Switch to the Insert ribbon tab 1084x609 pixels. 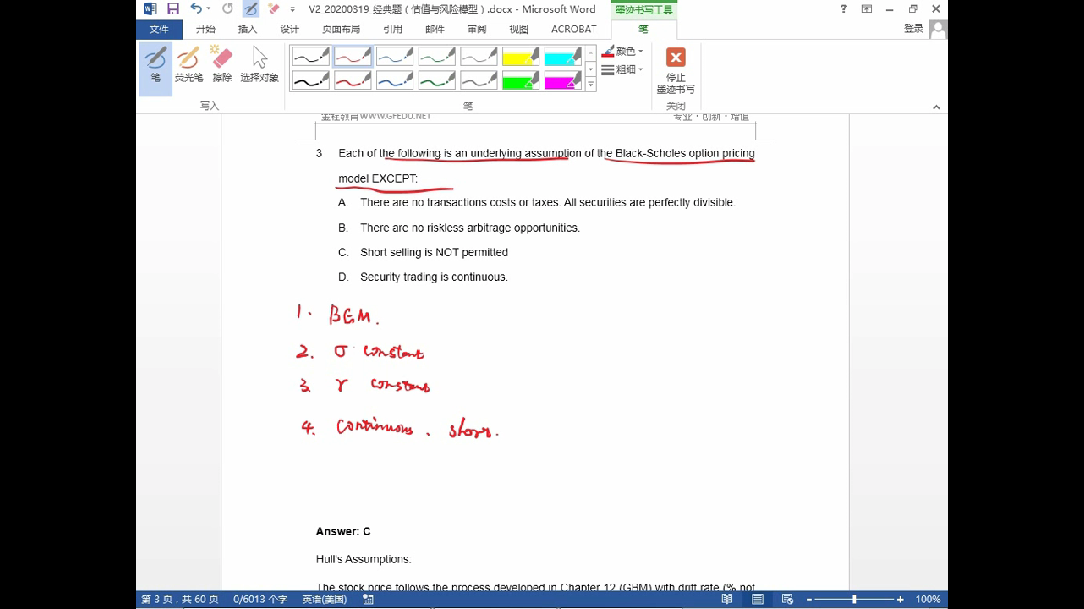pyautogui.click(x=247, y=29)
